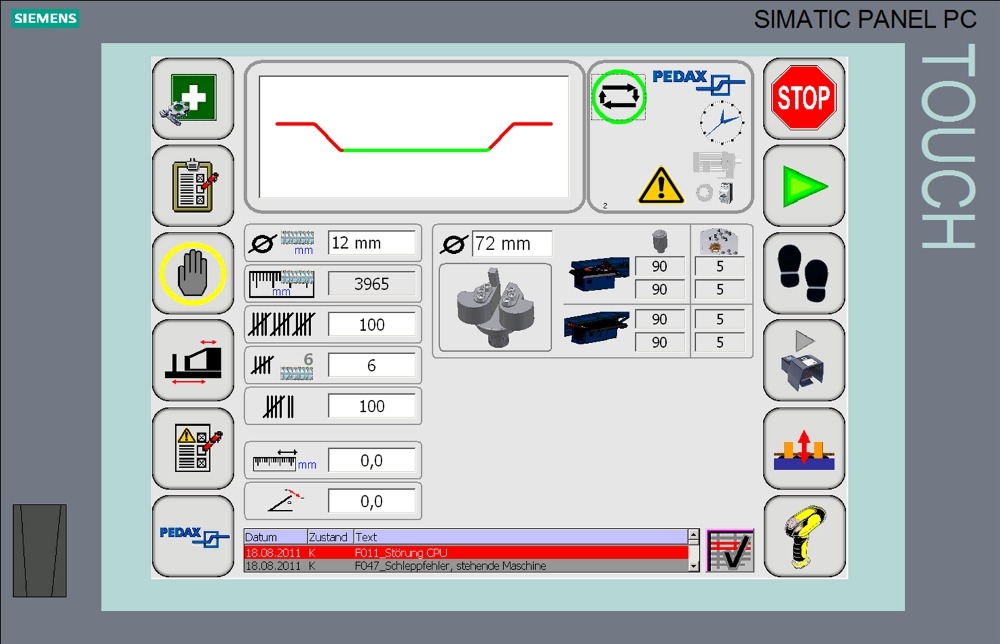Click the alarm acknowledge checkmark button
The width and height of the screenshot is (1000, 644).
730,551
